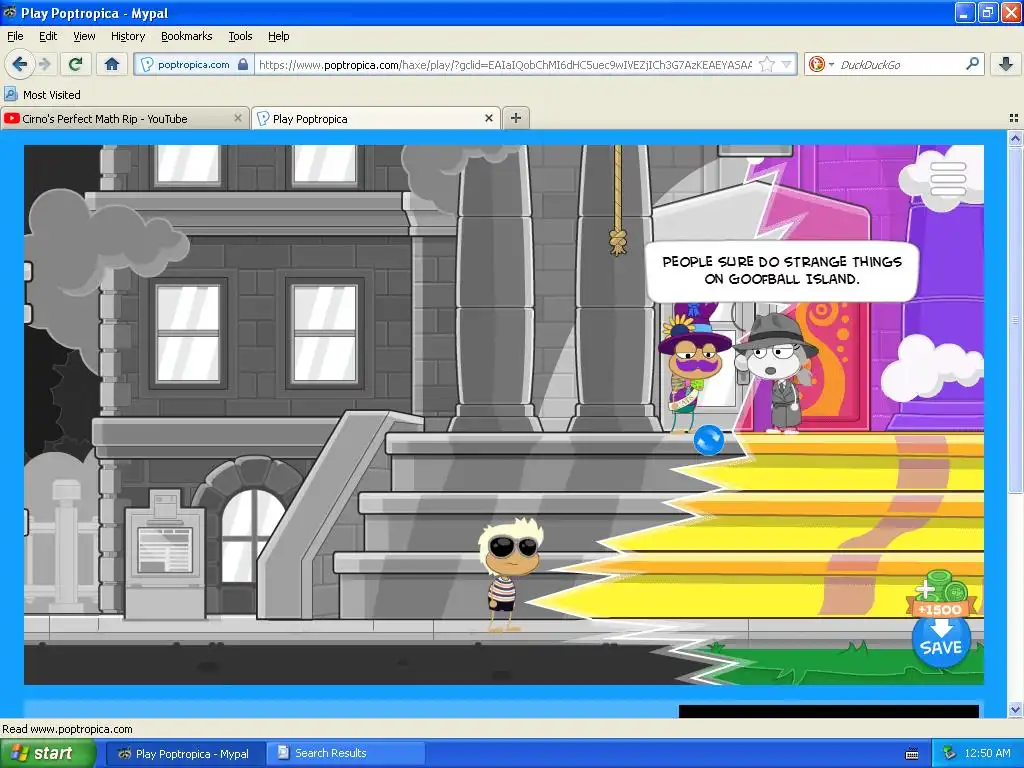Close the Play Poptropica tab
The width and height of the screenshot is (1024, 768).
point(488,118)
